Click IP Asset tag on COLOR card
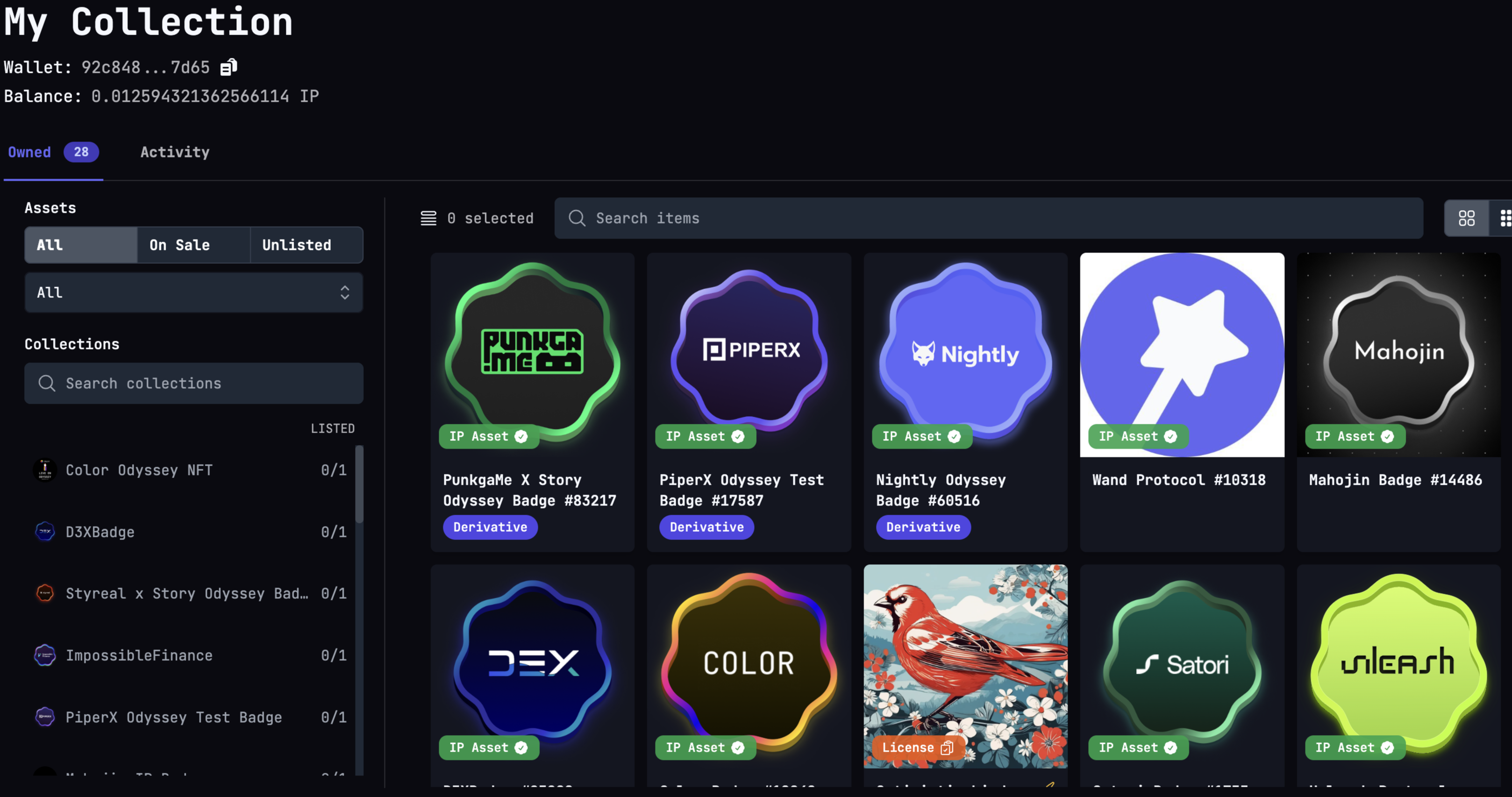Screen dimensions: 1512x797 706,747
